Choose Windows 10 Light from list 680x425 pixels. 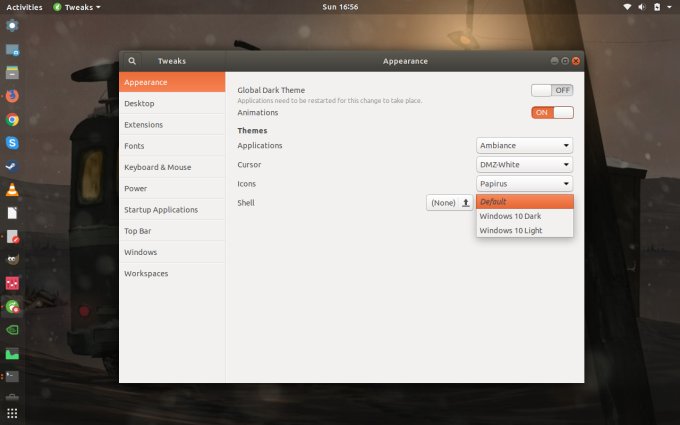[x=524, y=231]
